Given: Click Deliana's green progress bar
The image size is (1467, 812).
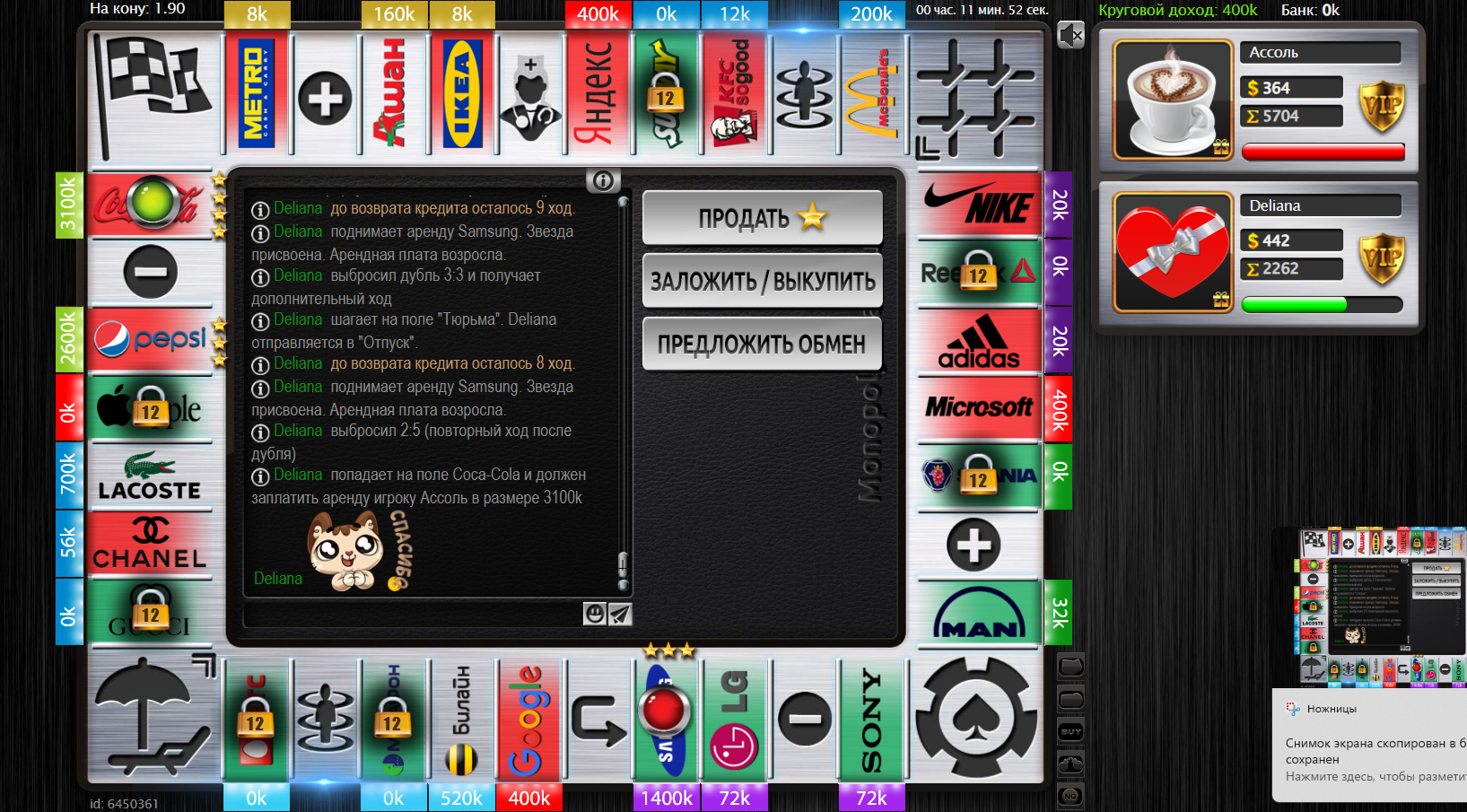Looking at the screenshot, I should point(1323,305).
